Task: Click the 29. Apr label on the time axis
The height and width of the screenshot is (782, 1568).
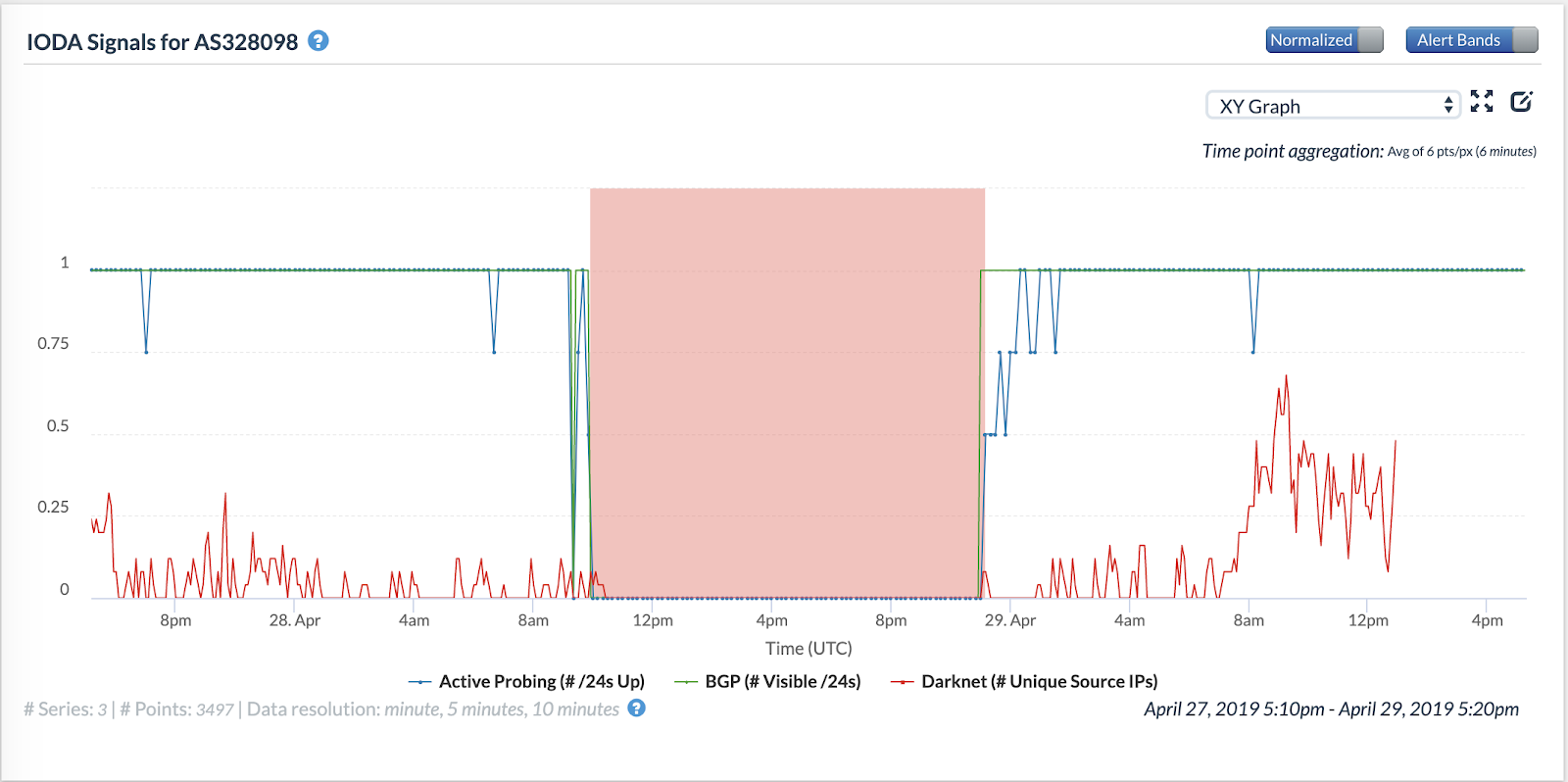Action: pos(1009,620)
